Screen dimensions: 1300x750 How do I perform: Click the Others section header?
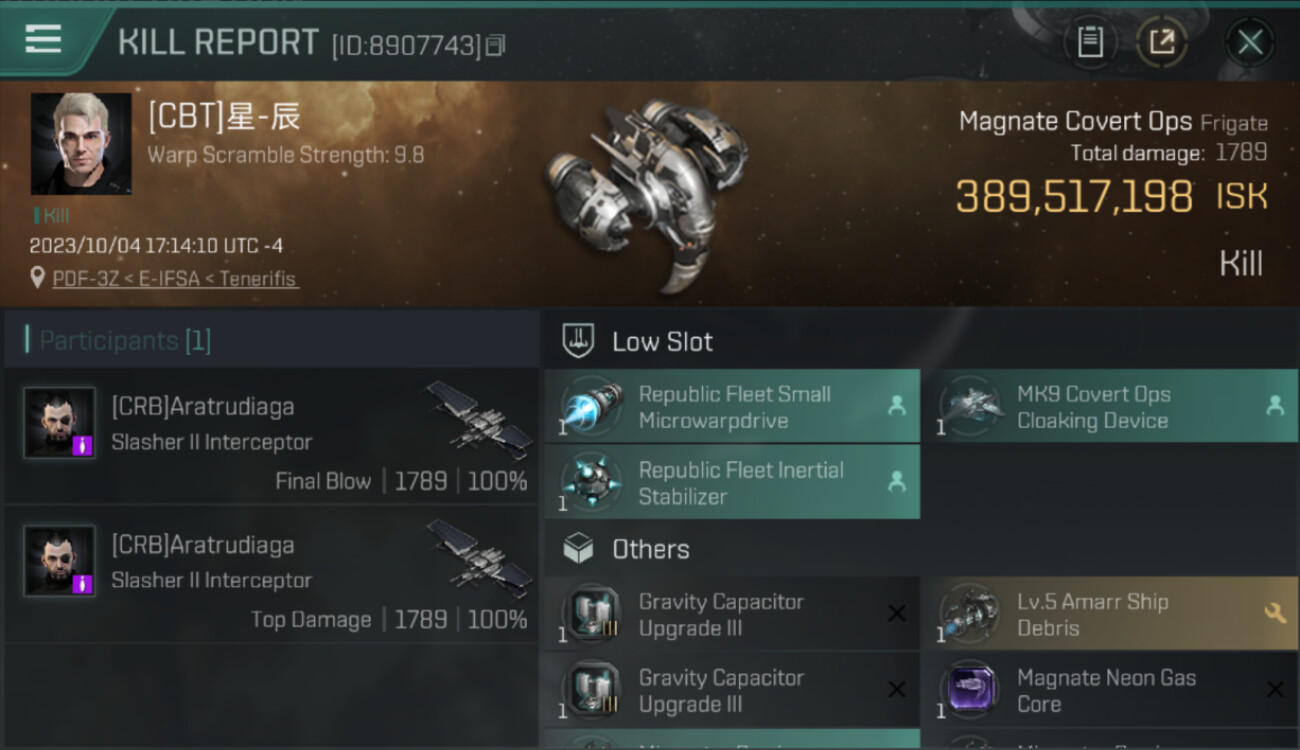tap(650, 549)
